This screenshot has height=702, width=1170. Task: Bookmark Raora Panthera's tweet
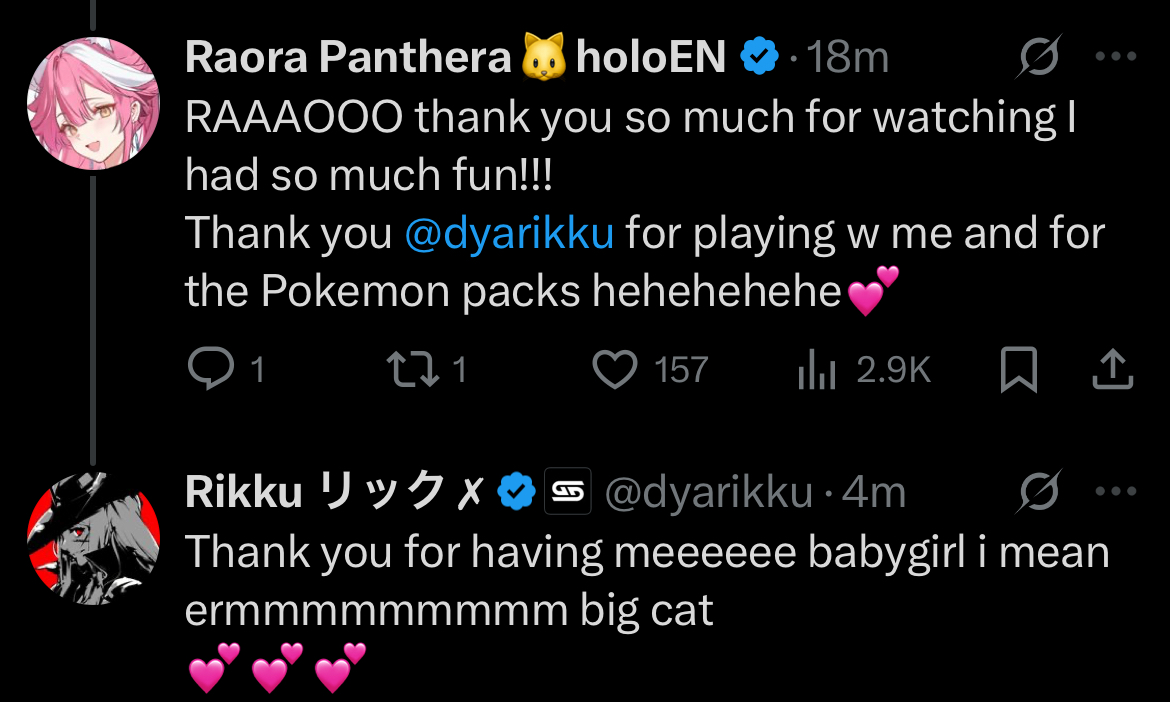coord(1019,371)
